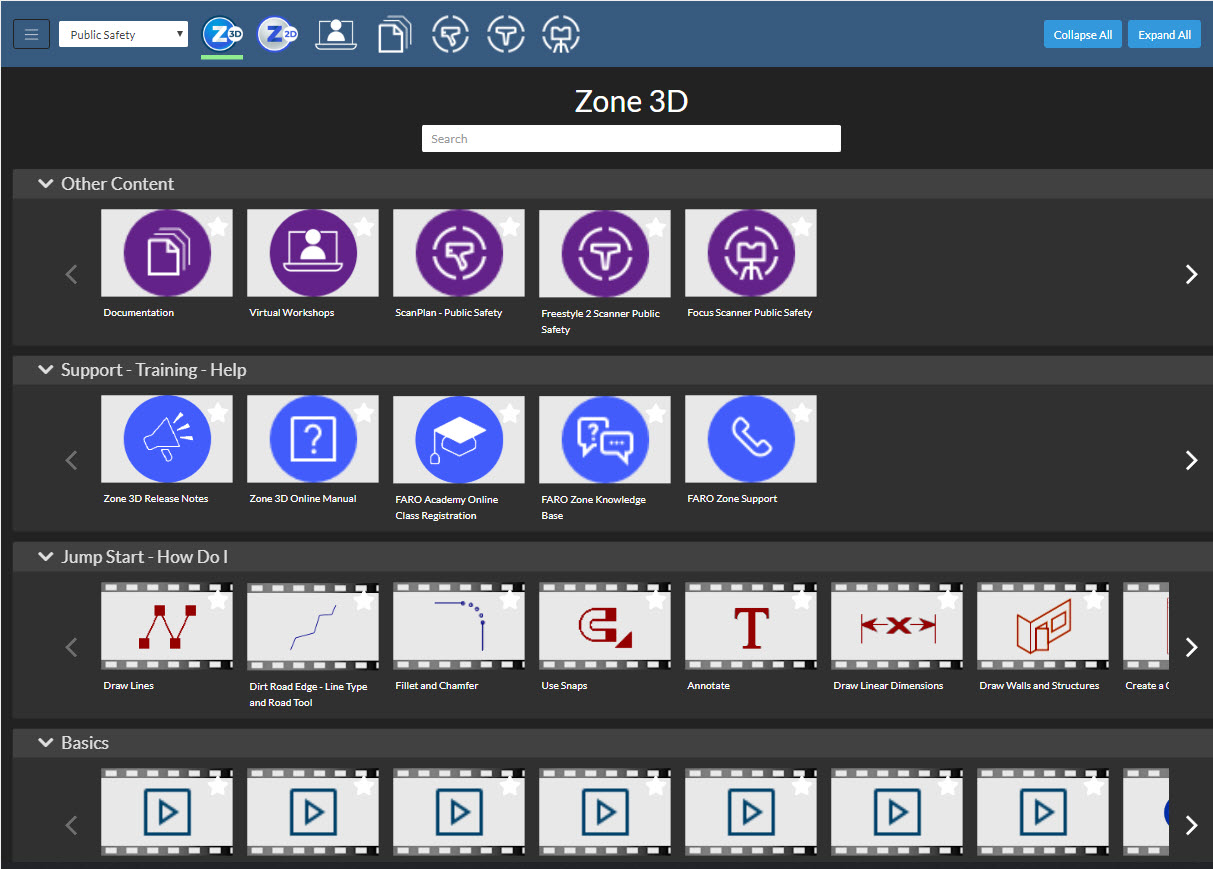Open the FARO Zone Knowledge Base card
1213x869 pixels.
605,439
